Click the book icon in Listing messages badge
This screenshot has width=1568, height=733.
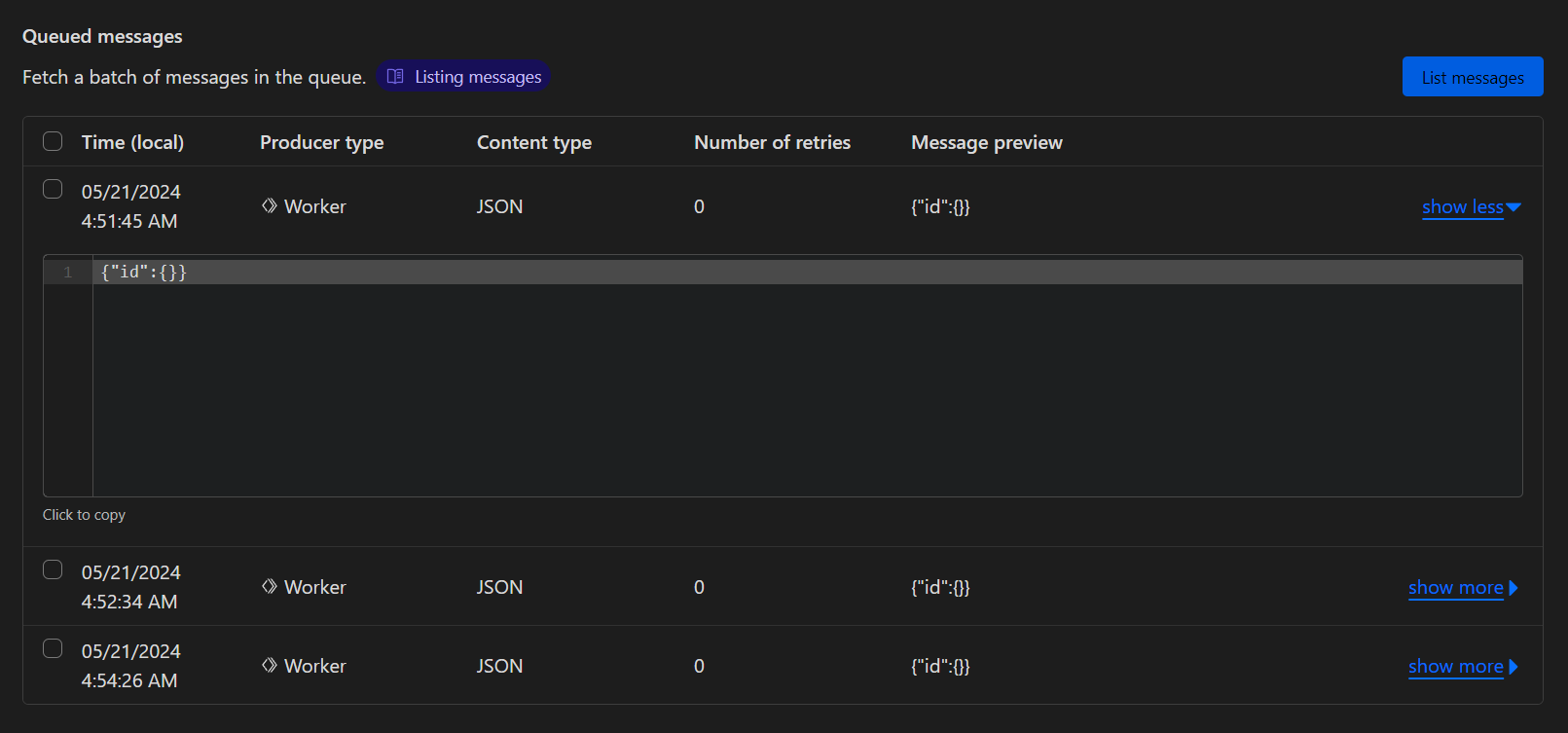[395, 77]
